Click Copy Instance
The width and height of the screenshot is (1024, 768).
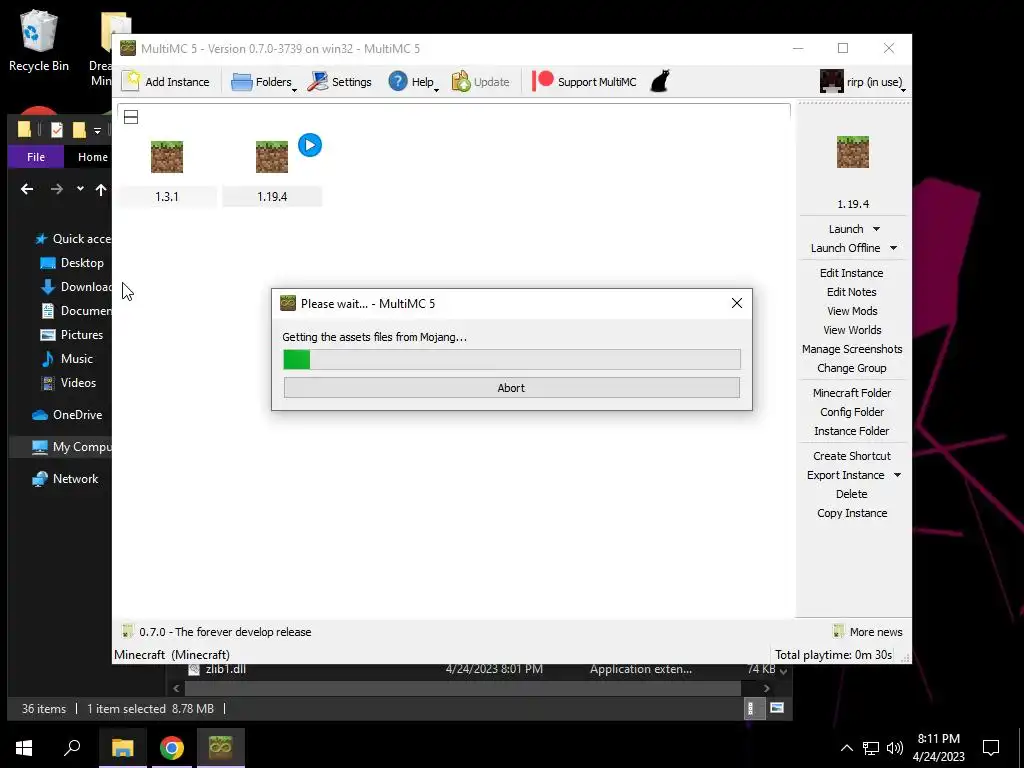pos(852,513)
